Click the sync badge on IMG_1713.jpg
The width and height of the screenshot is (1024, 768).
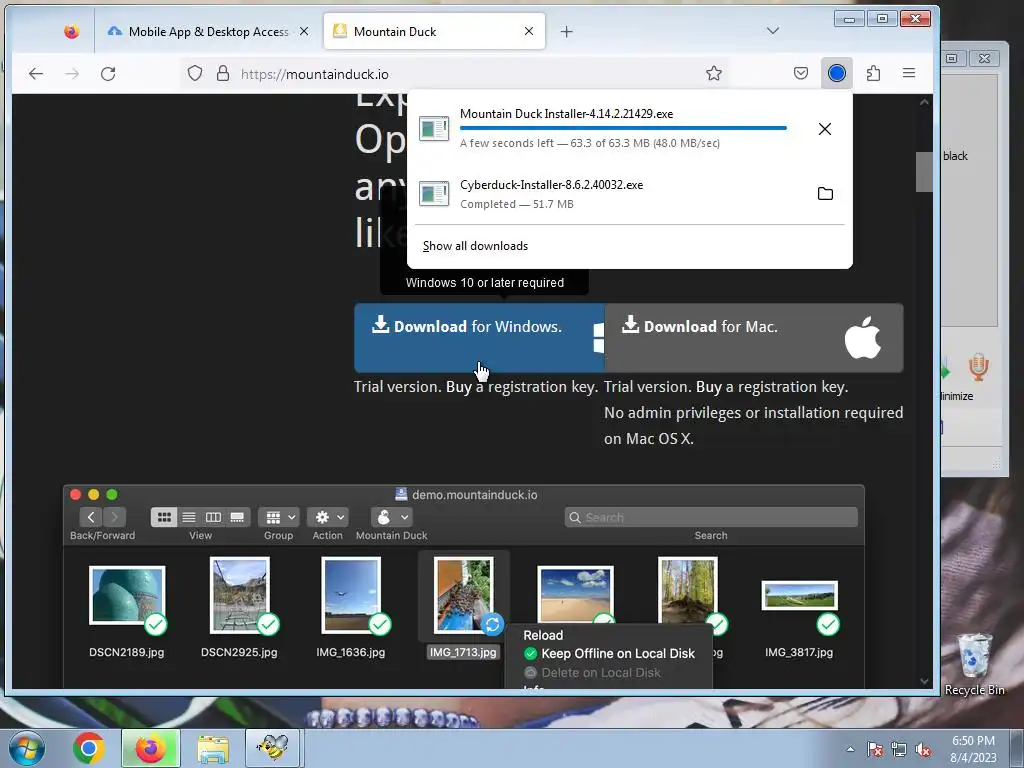tap(492, 624)
